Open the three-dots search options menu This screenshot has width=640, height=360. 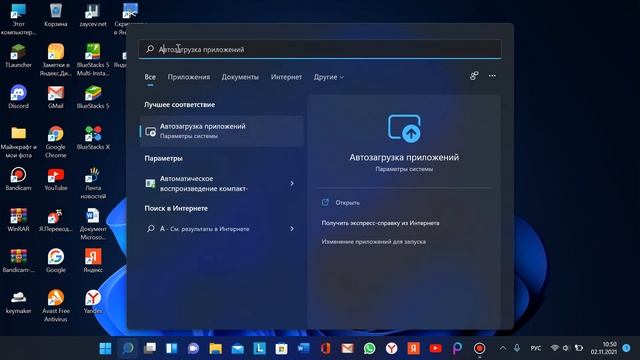(x=492, y=76)
